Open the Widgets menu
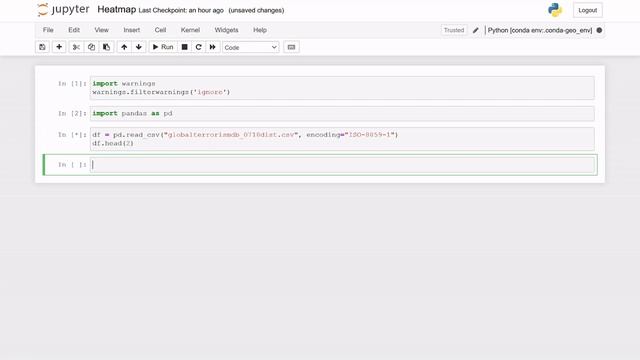 click(x=227, y=30)
